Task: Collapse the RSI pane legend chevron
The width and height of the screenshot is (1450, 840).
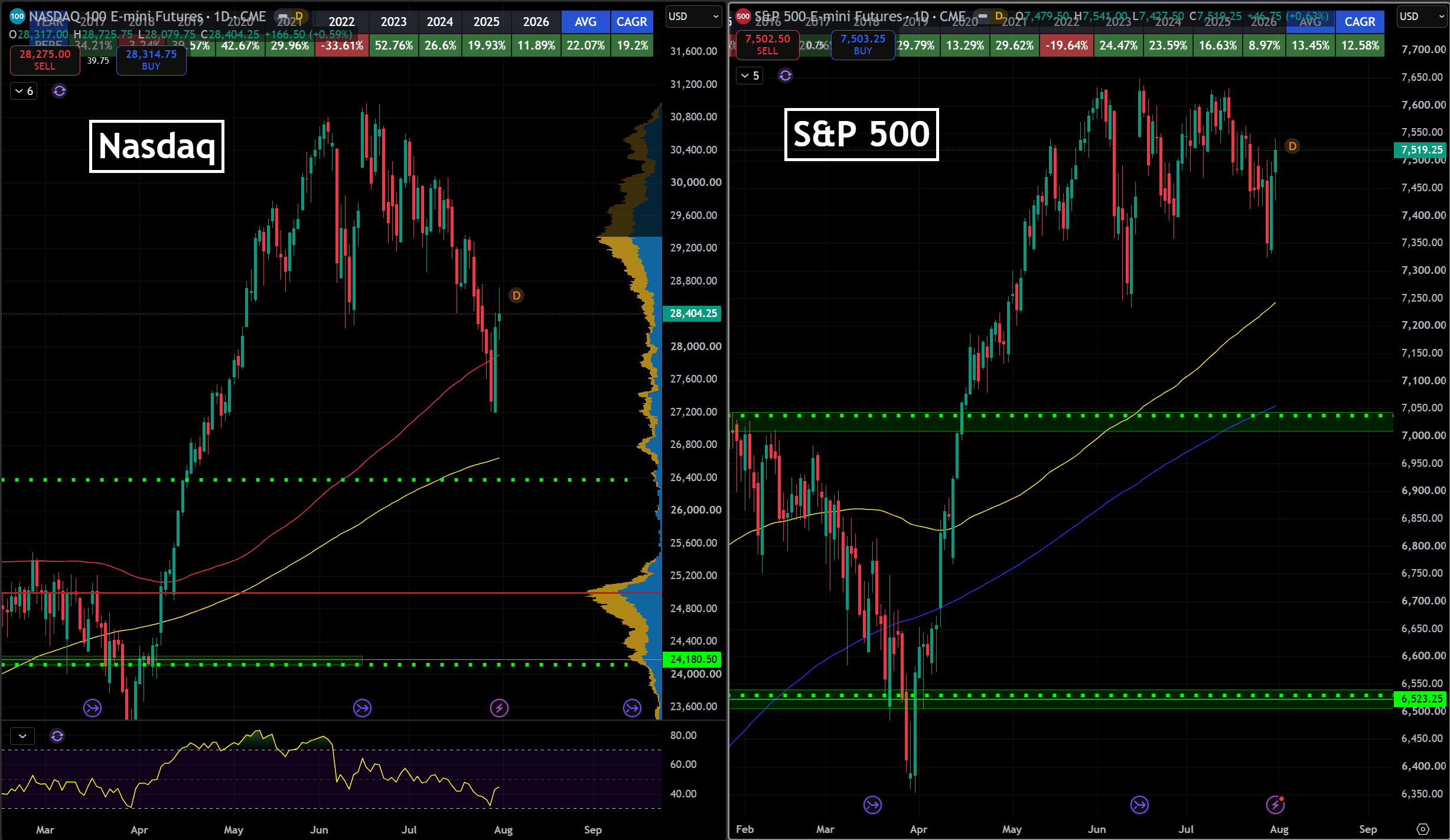Action: pos(23,736)
